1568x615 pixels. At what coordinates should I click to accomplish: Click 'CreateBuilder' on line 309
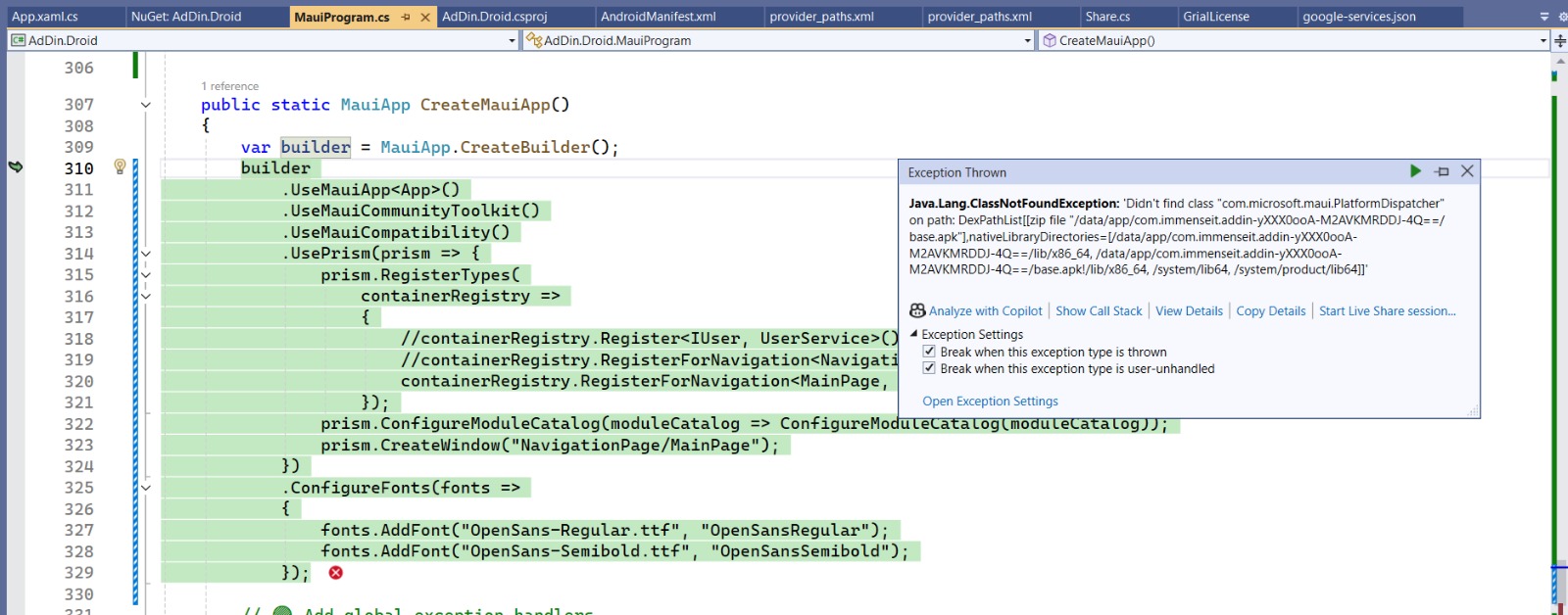click(525, 147)
